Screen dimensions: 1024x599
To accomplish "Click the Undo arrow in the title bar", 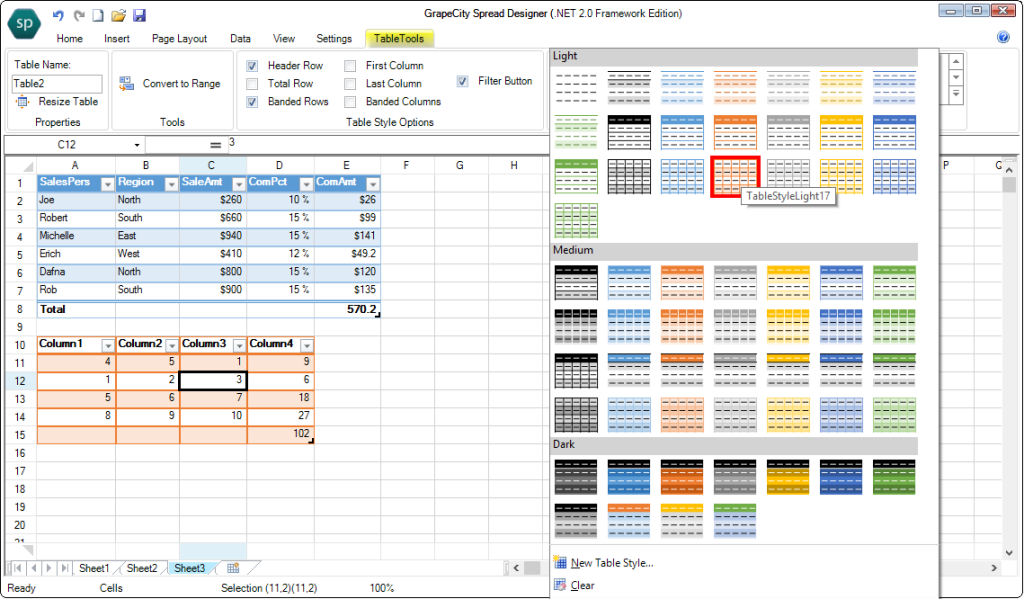I will [x=58, y=15].
